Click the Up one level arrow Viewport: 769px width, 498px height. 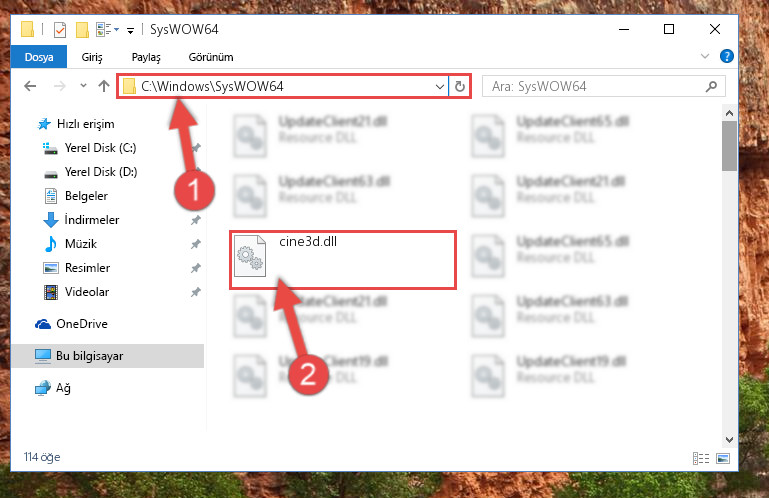point(103,86)
